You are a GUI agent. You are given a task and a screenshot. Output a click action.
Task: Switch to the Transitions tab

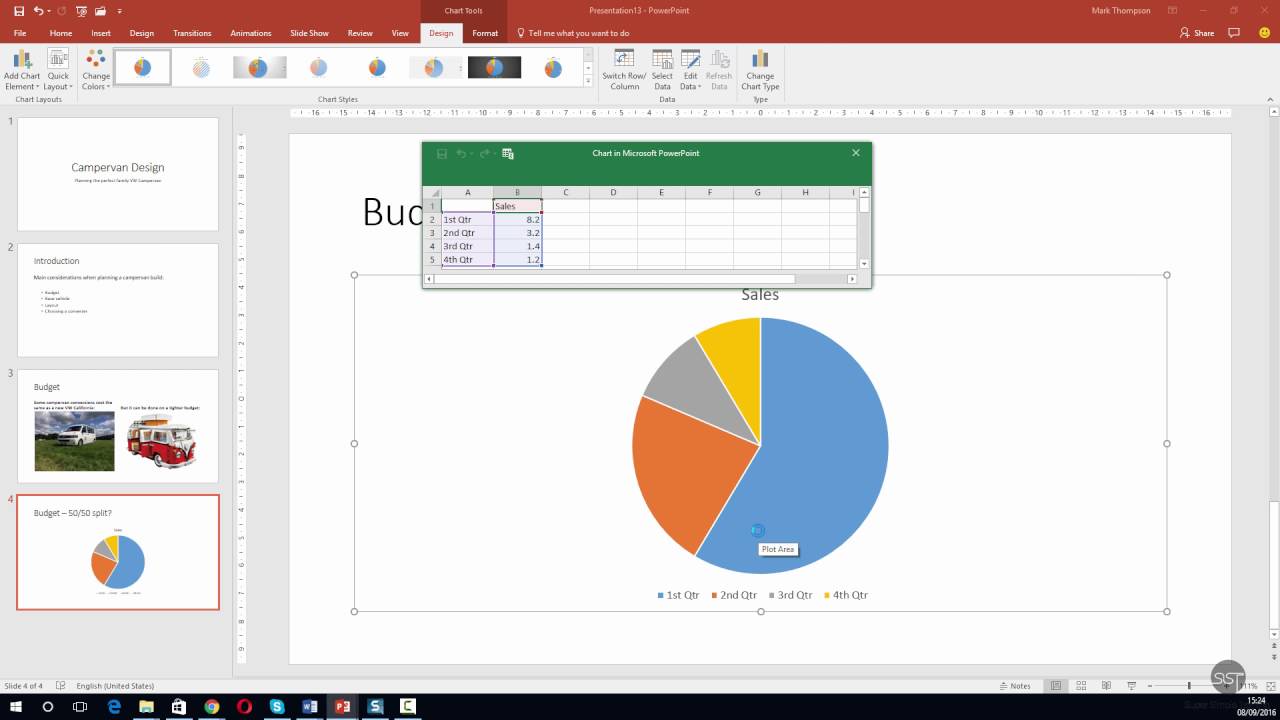(192, 33)
